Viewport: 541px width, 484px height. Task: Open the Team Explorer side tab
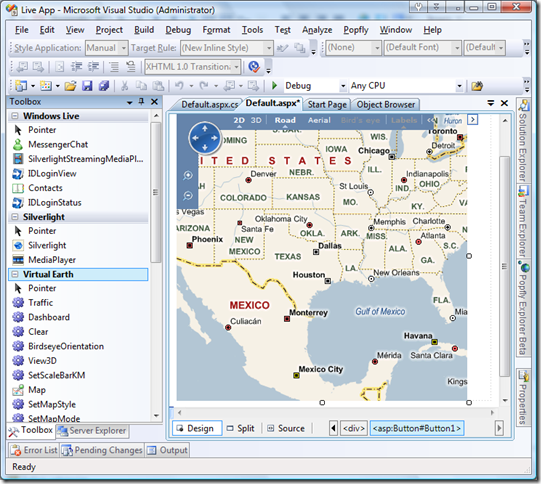pyautogui.click(x=523, y=222)
